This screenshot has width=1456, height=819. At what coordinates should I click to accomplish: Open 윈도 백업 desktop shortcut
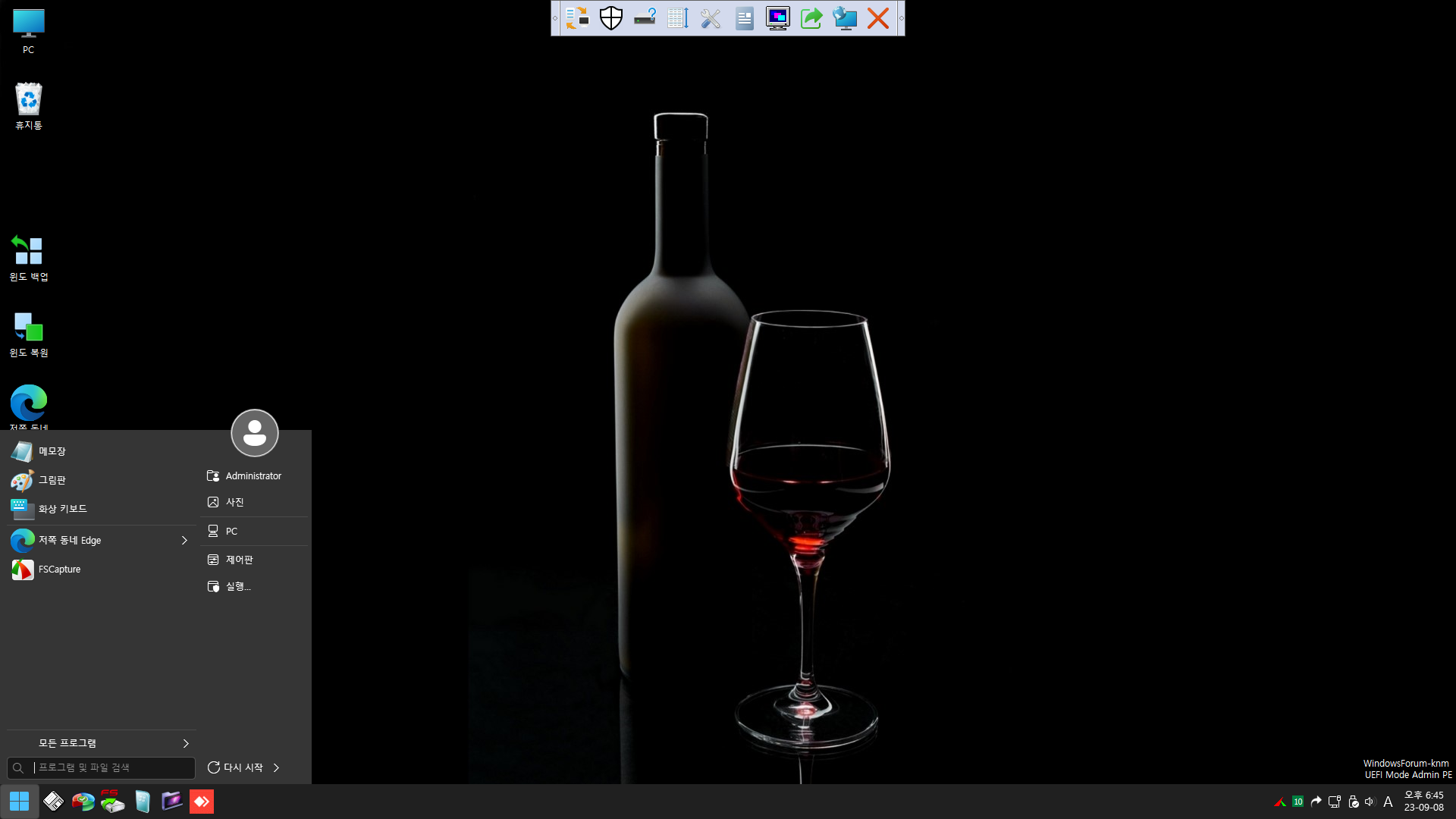point(28,258)
